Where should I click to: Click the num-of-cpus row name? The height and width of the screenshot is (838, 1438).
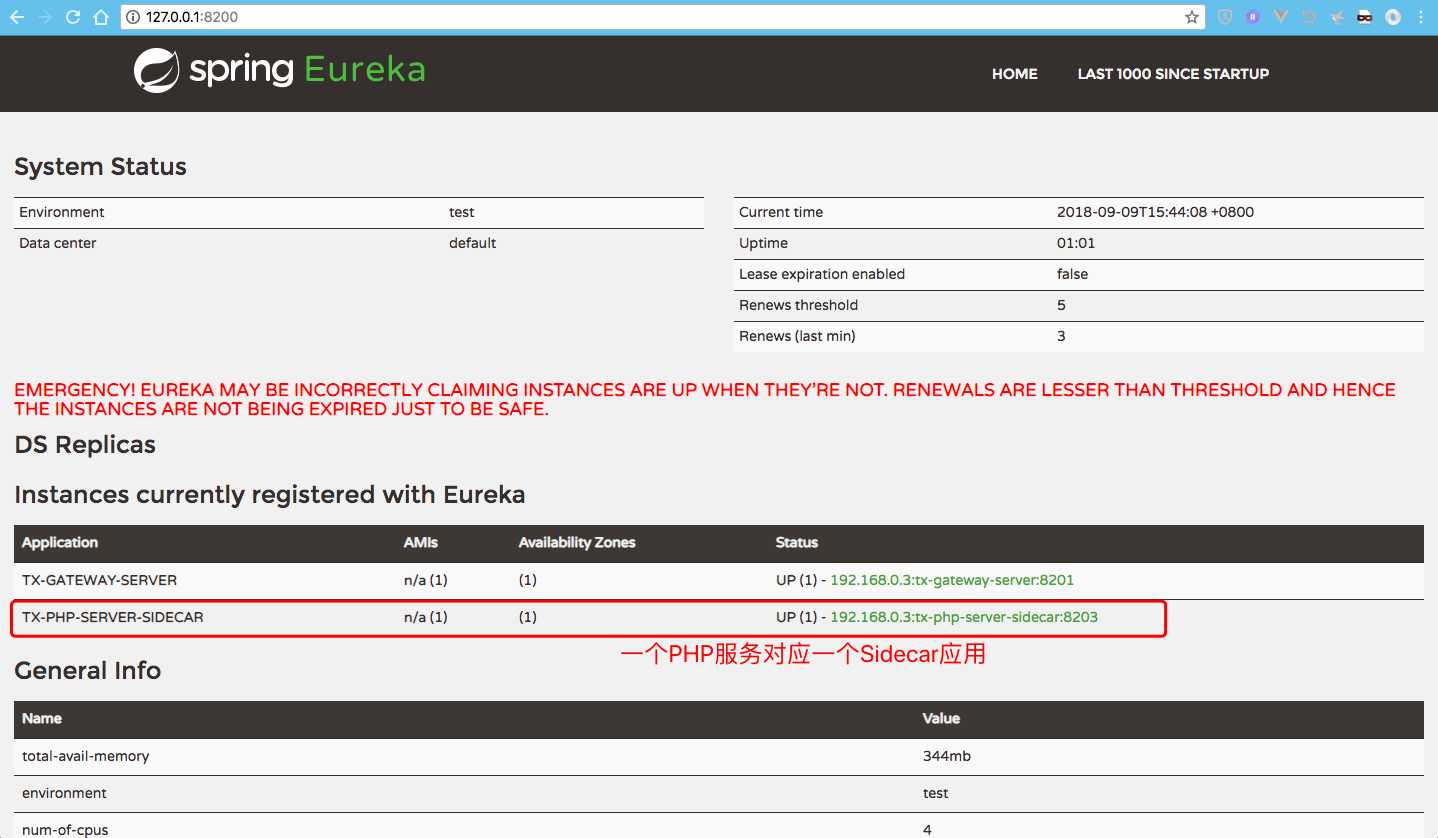coord(65,830)
